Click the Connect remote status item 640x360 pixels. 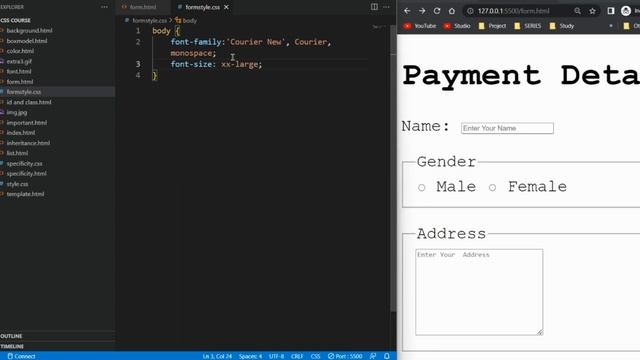click(21, 356)
